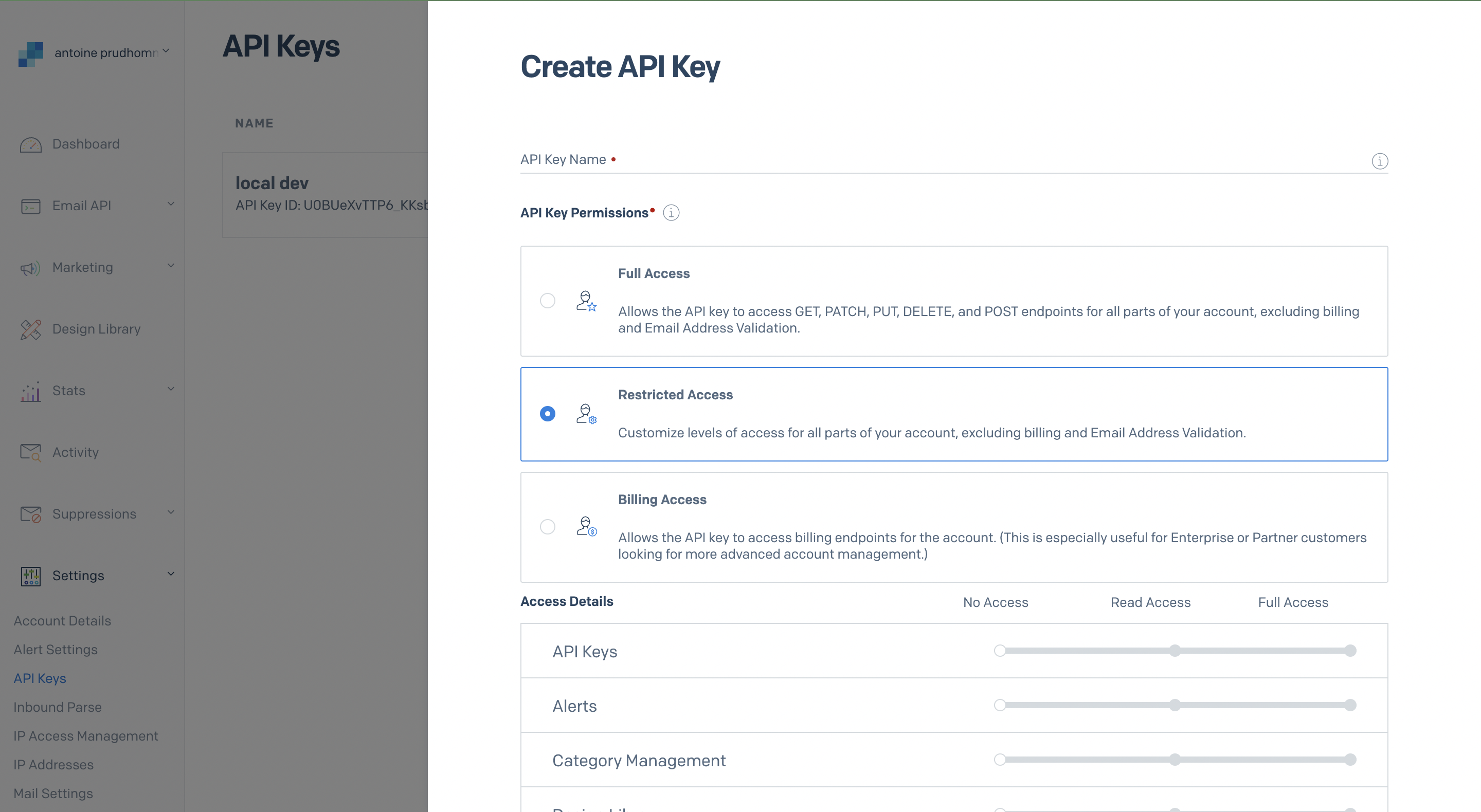1481x812 pixels.
Task: Open the Email API menu item
Action: 82,206
